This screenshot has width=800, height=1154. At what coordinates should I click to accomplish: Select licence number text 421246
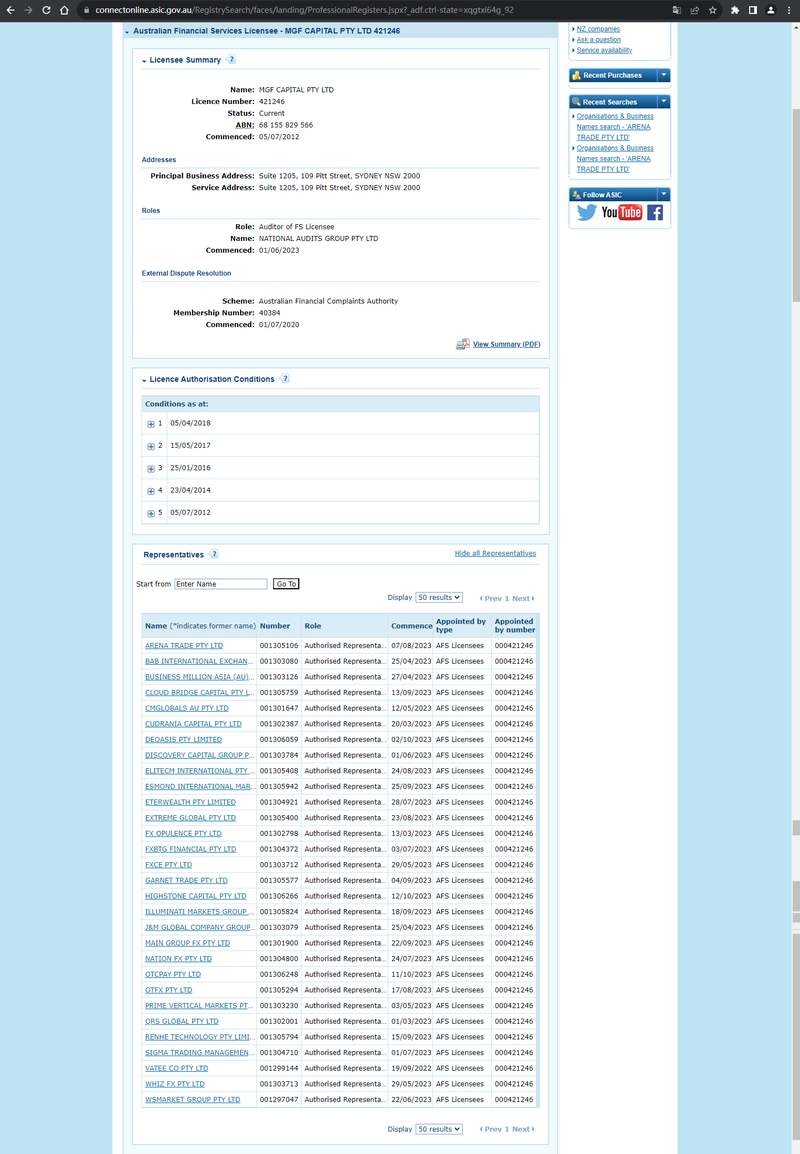pyautogui.click(x=272, y=102)
